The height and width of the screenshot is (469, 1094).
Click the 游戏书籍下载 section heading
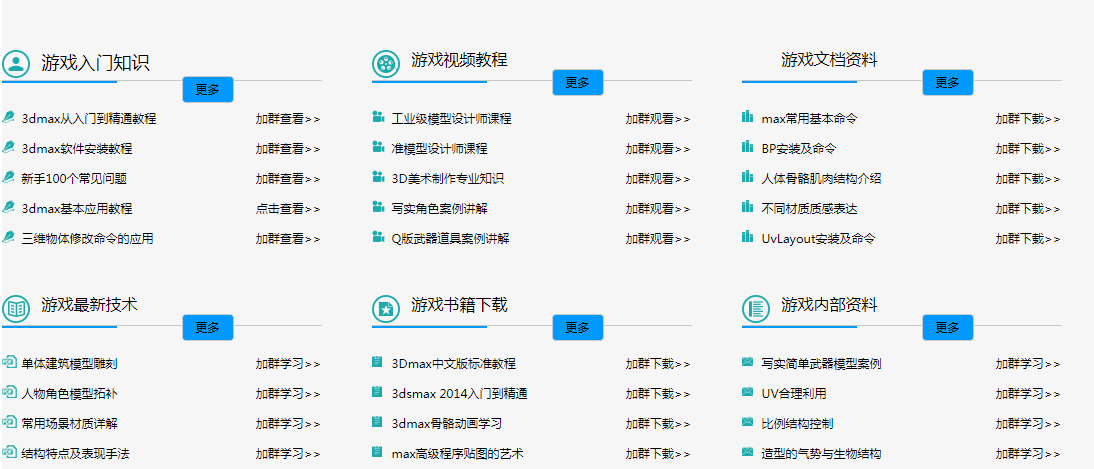[459, 305]
